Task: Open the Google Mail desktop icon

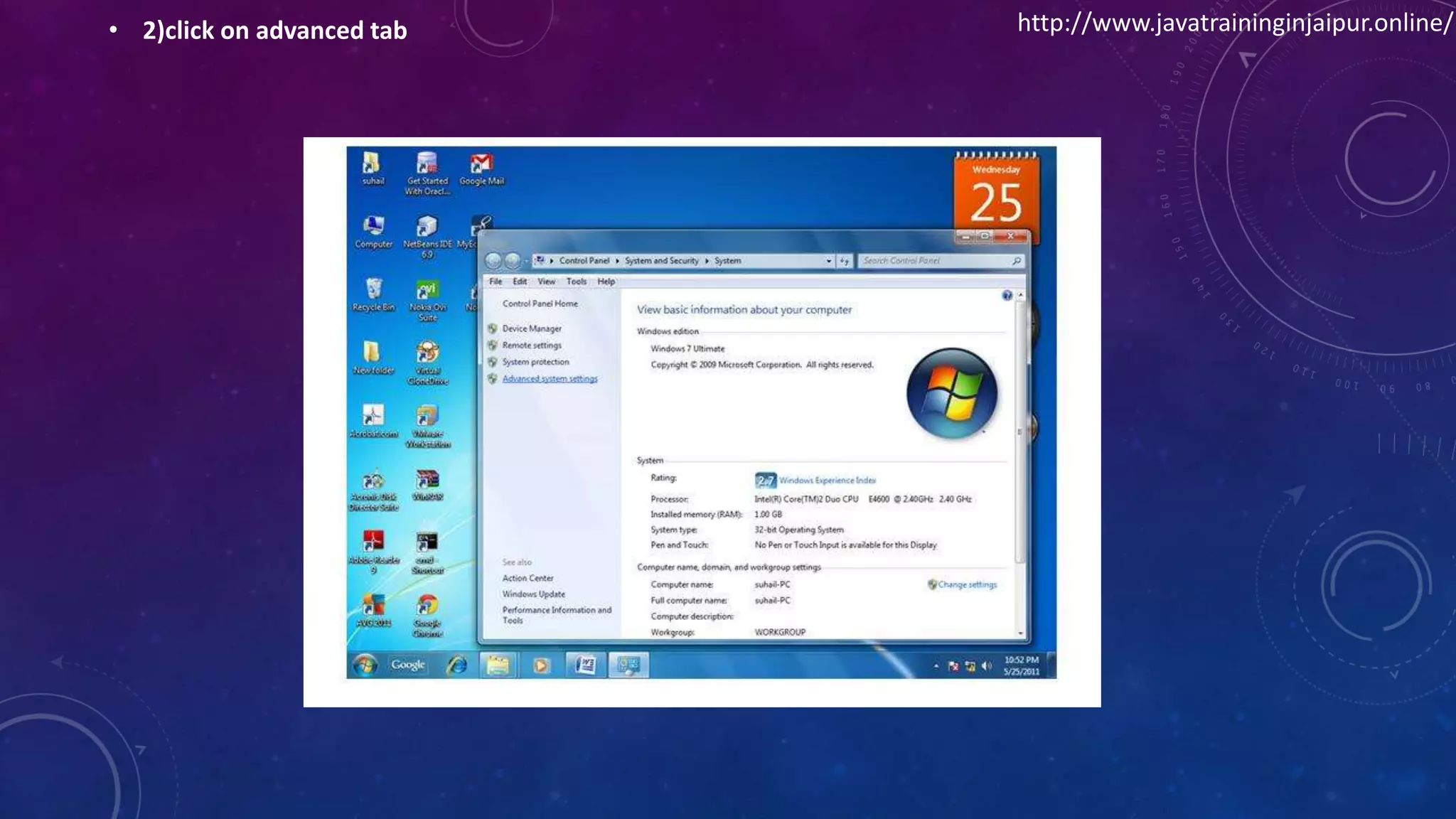Action: (481, 164)
